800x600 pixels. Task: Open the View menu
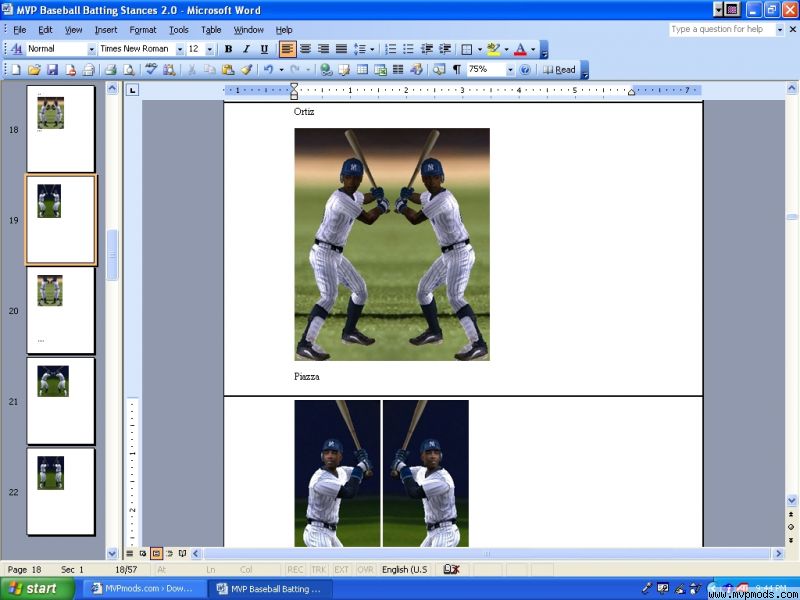coord(73,30)
